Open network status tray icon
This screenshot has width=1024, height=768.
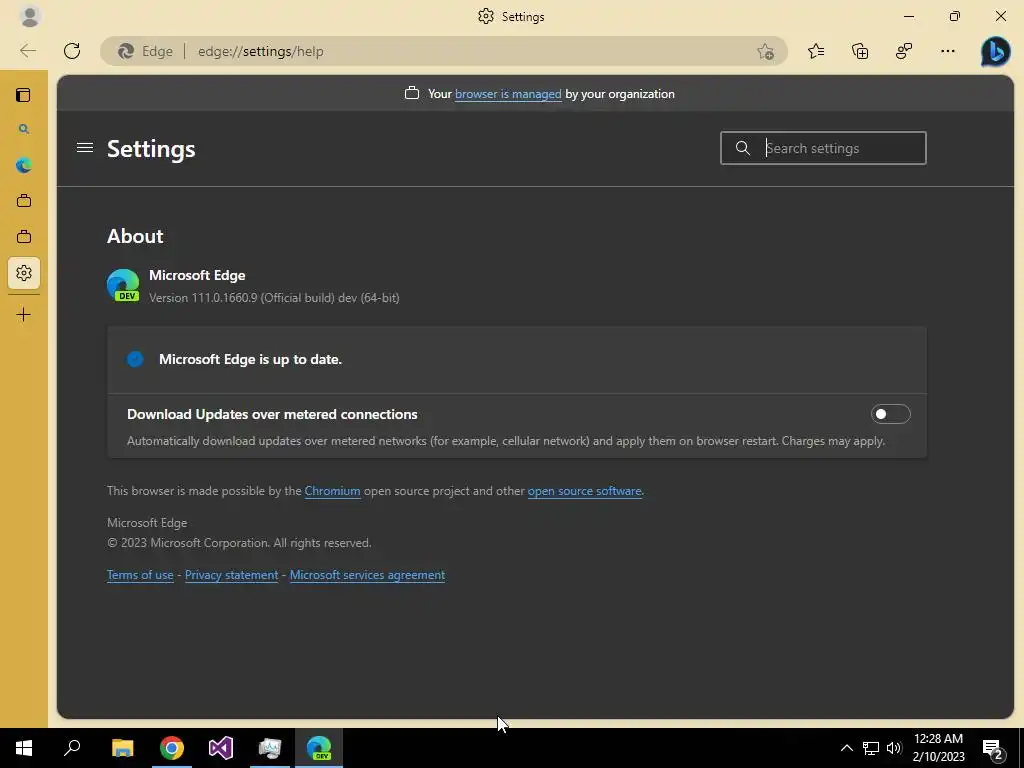pos(871,748)
